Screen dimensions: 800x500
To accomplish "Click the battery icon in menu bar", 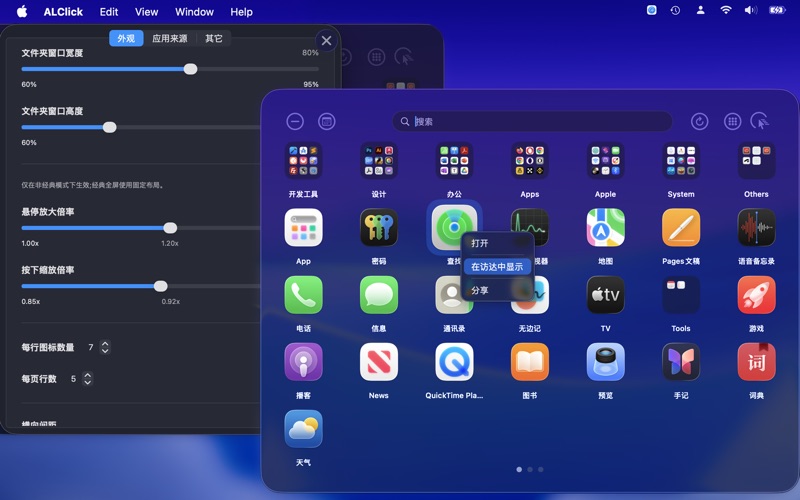I will tap(777, 10).
